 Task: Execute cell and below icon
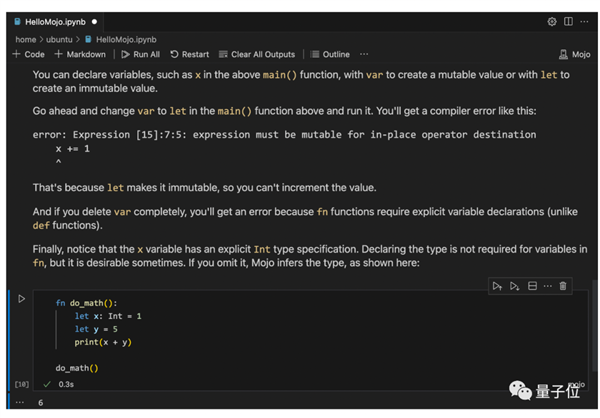[x=514, y=286]
